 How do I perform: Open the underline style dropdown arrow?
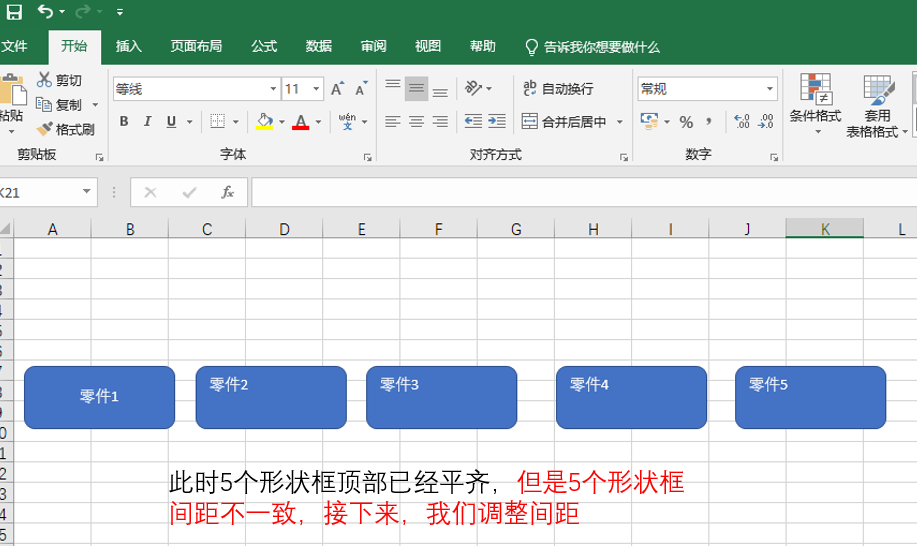coord(189,122)
